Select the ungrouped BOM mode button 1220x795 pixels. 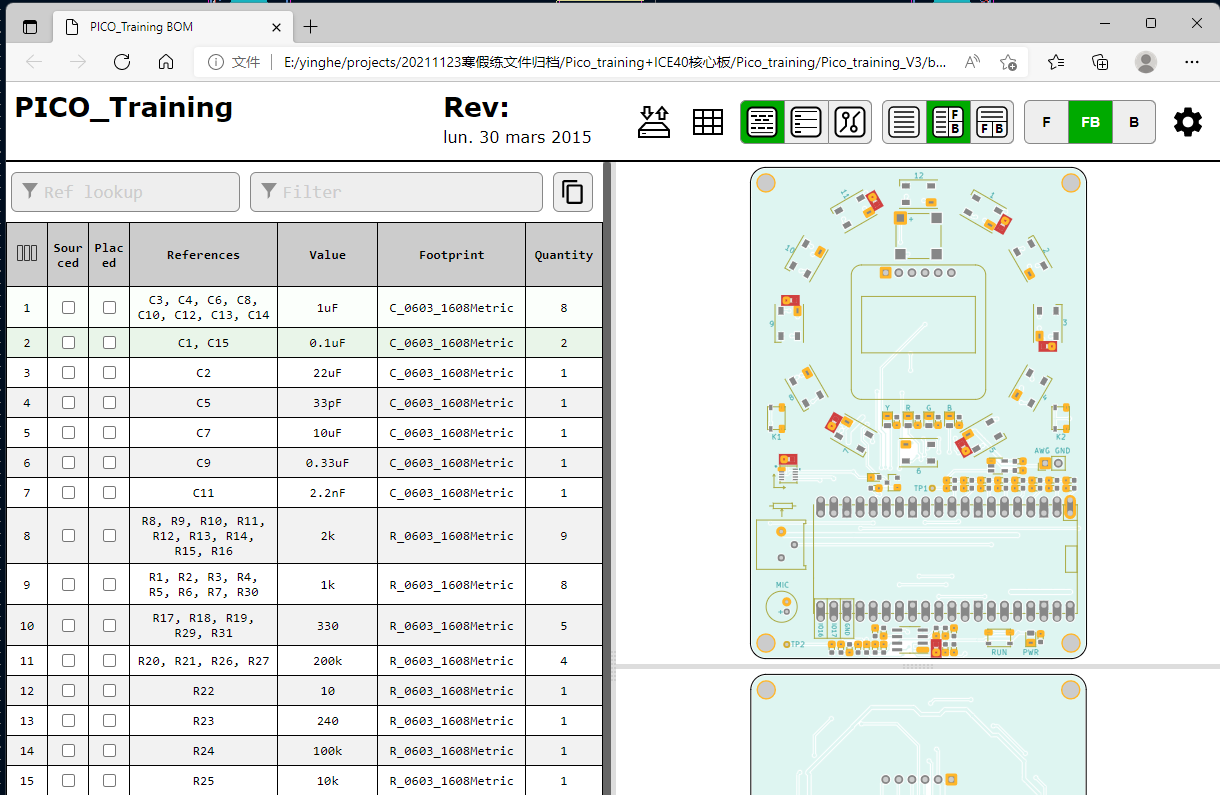tap(806, 122)
